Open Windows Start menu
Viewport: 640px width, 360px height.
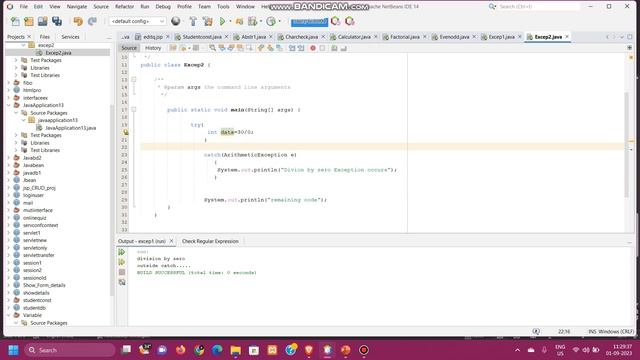13,350
